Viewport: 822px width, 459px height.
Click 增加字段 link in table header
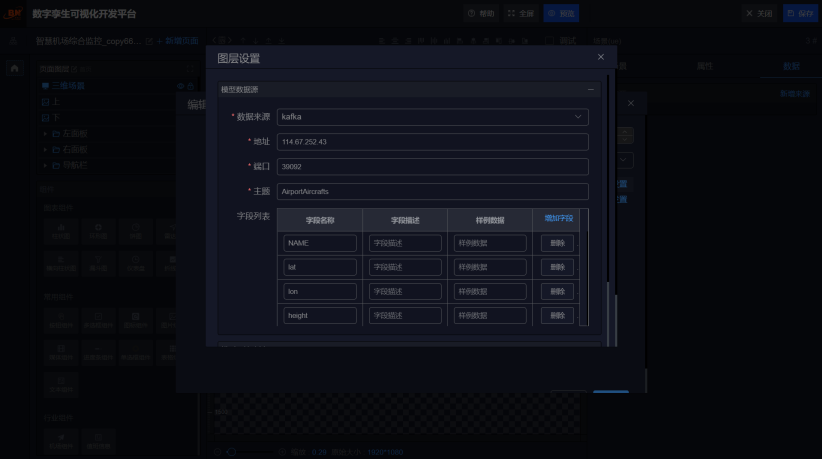(559, 218)
